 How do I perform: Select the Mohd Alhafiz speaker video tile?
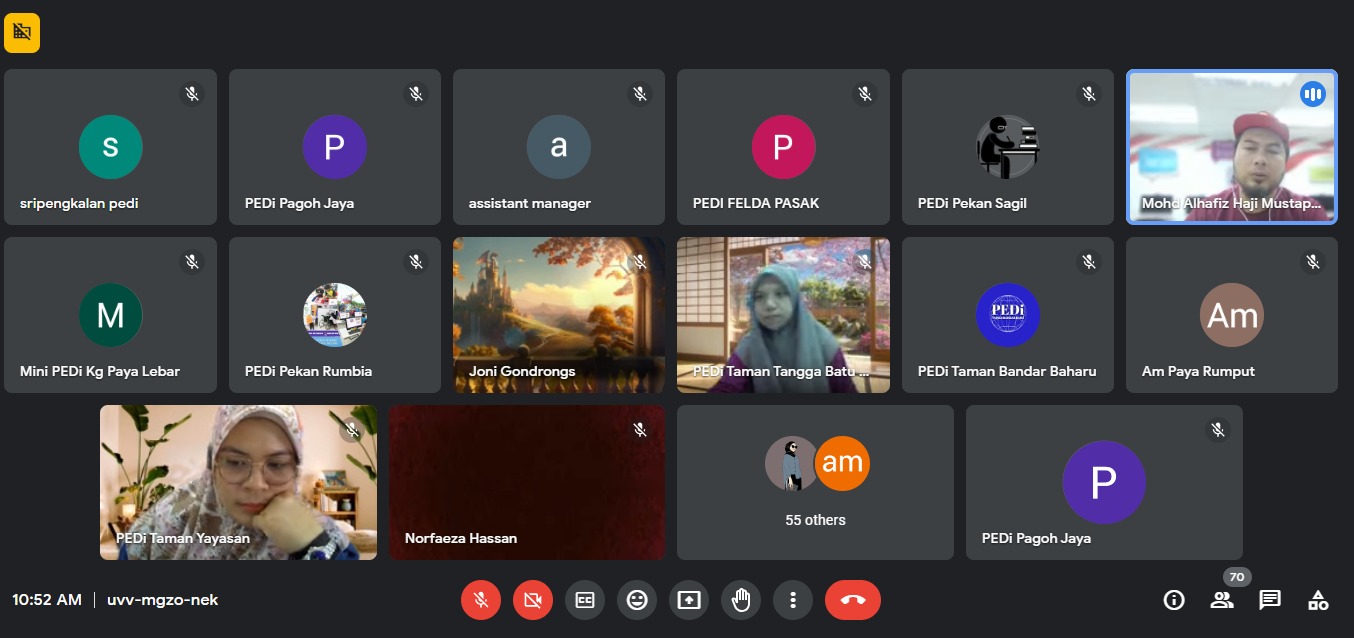(x=1231, y=147)
